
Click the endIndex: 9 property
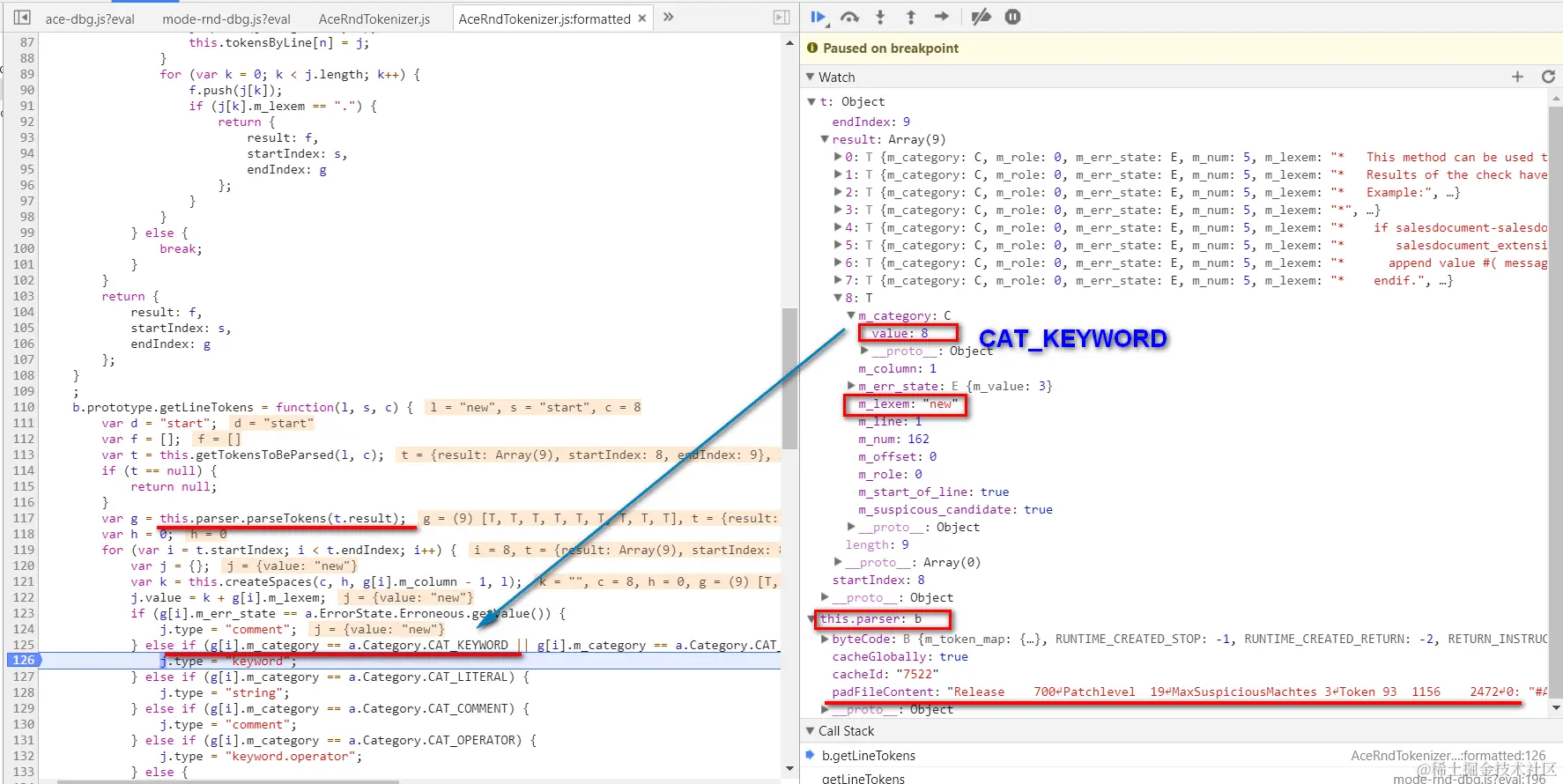[871, 122]
